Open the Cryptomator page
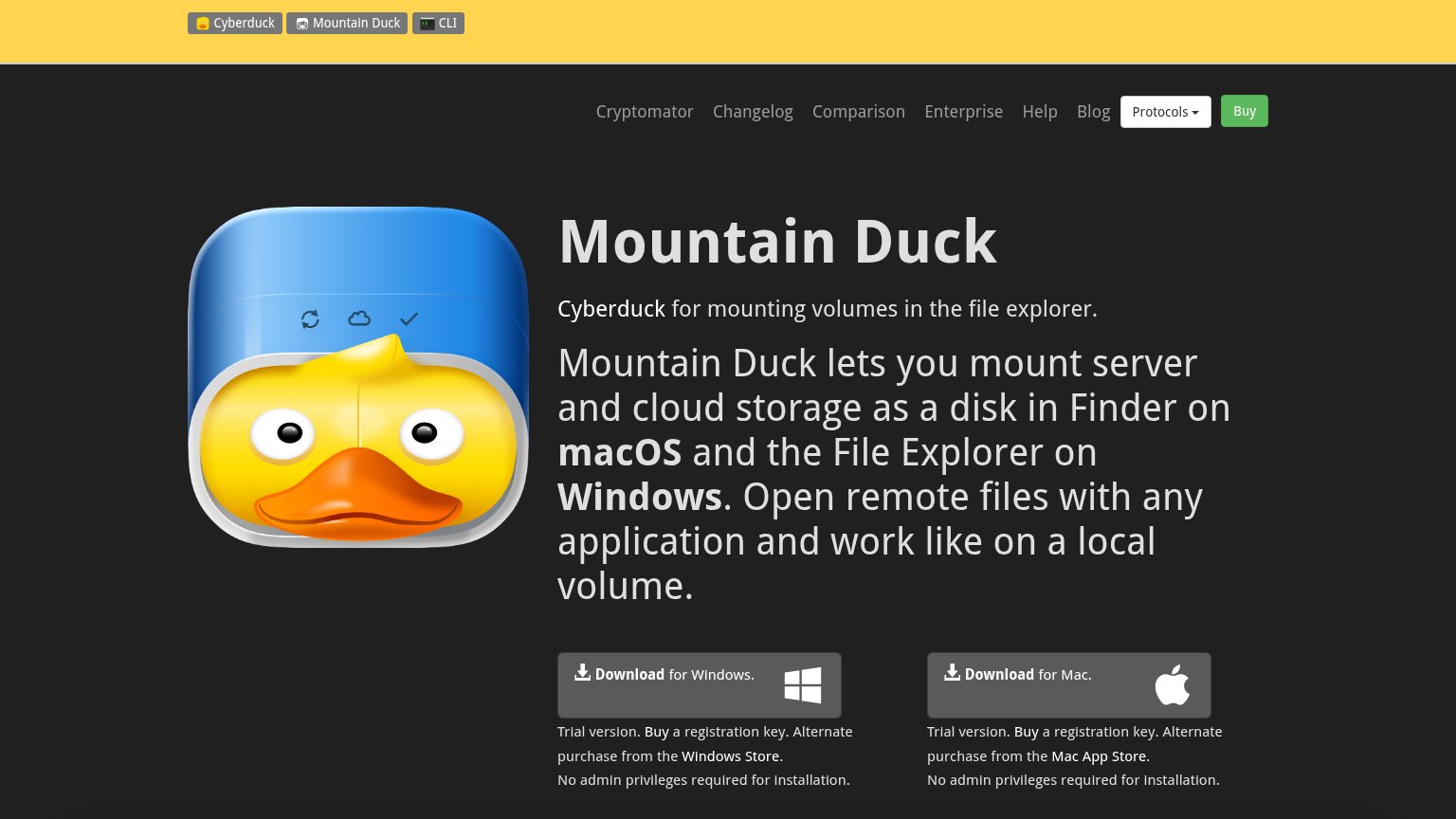 (x=645, y=112)
